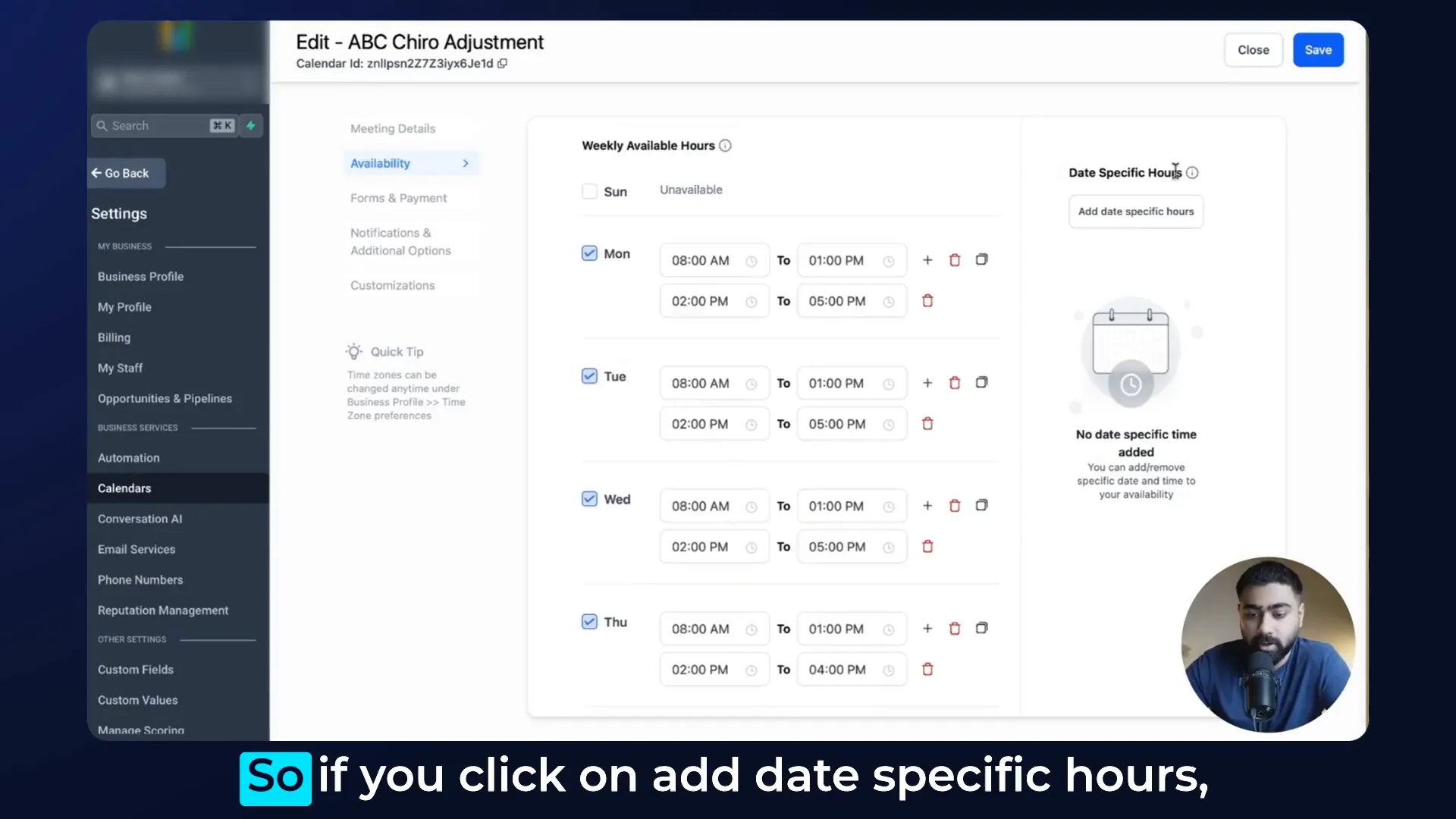Screen dimensions: 1456x819
Task: Go to Forms & Payment tab
Action: 398,198
